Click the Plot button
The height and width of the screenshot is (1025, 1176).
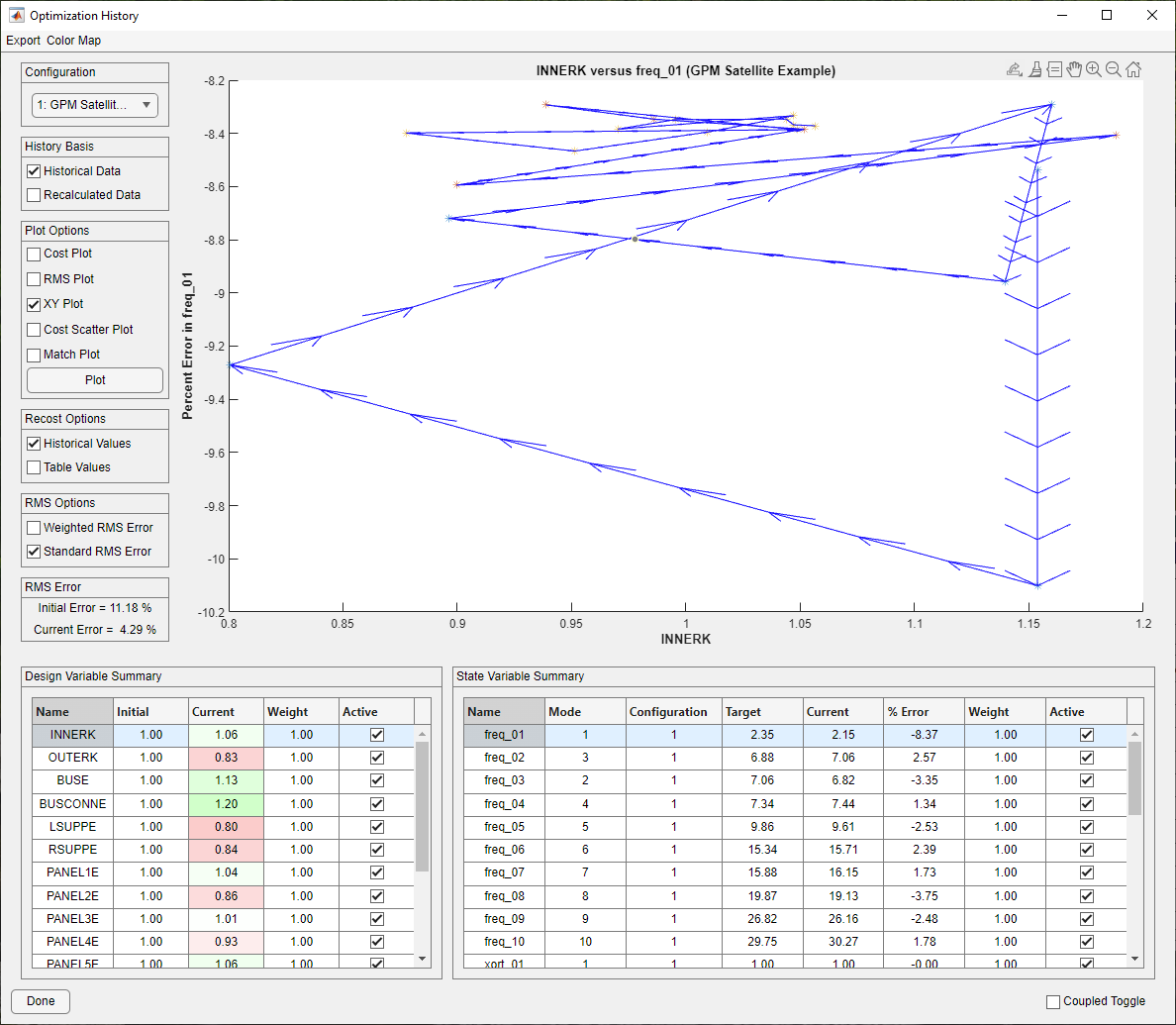coord(95,380)
